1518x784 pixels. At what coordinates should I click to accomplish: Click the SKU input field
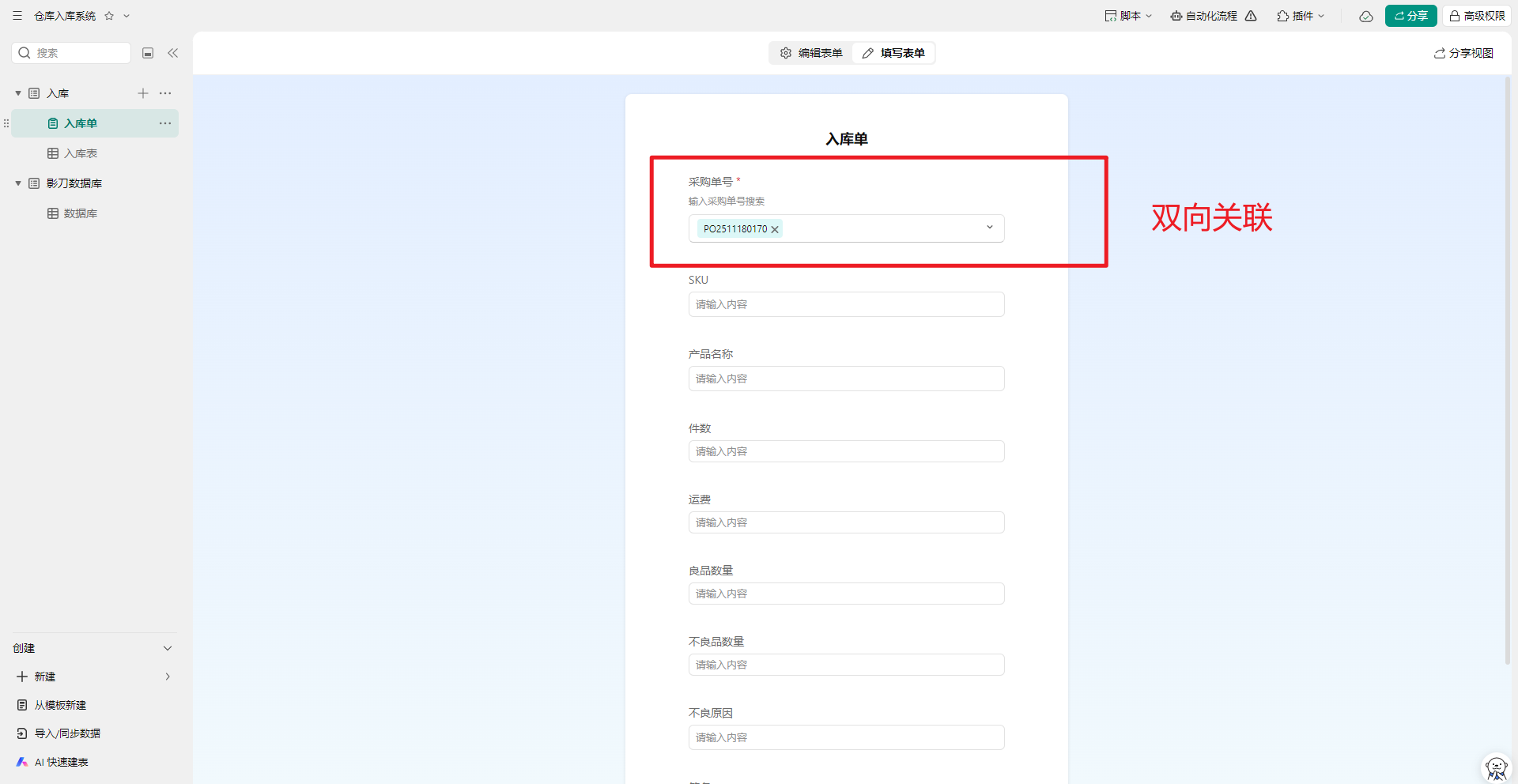846,304
